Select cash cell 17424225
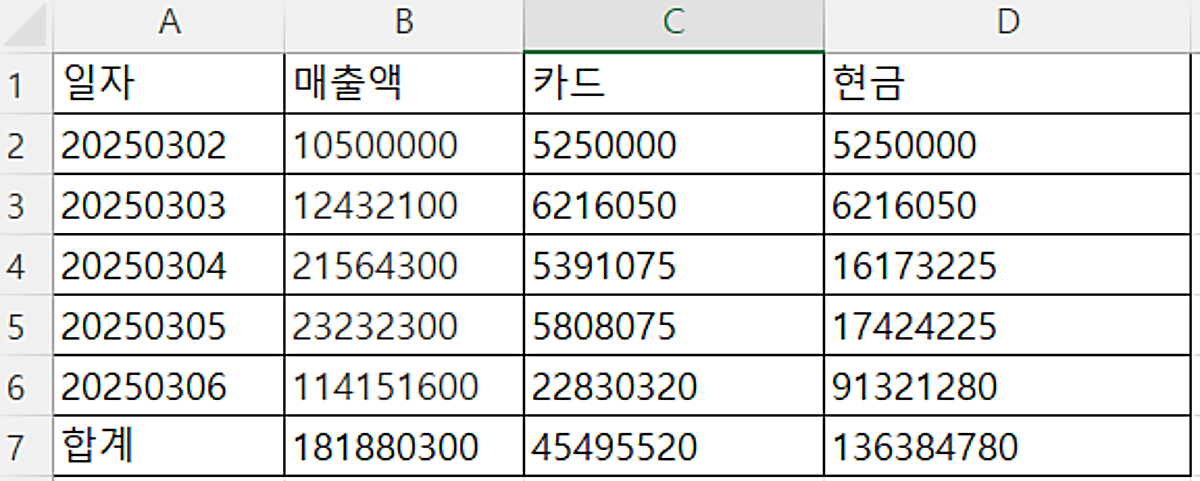The width and height of the screenshot is (1200, 481). [x=1009, y=325]
